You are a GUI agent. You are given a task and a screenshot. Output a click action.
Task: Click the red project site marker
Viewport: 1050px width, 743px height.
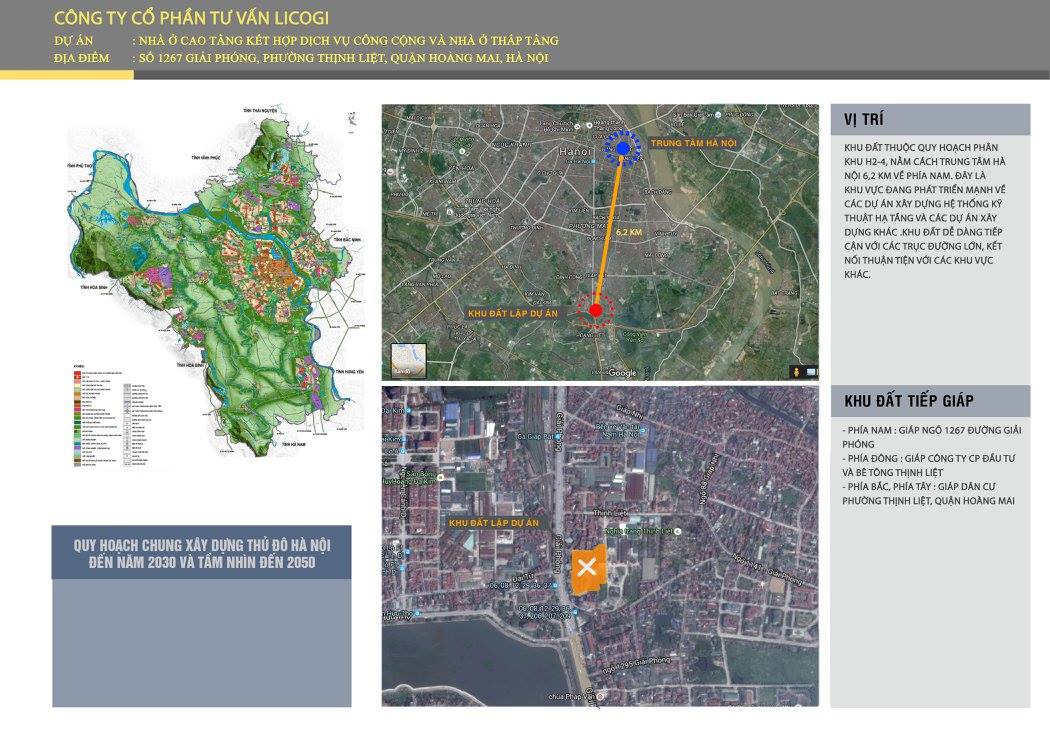point(596,311)
